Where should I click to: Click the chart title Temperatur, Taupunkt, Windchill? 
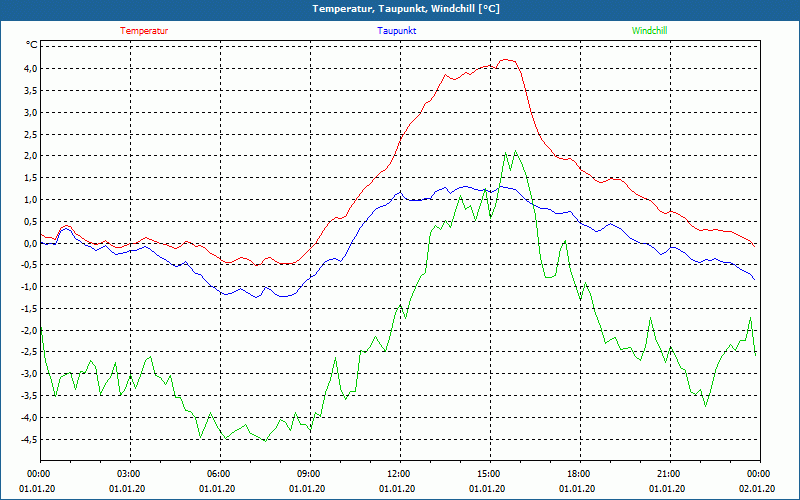point(406,9)
